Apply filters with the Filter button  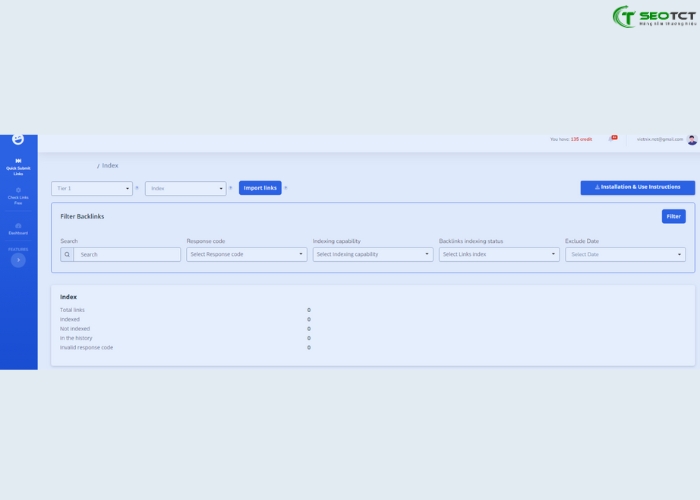tap(674, 217)
